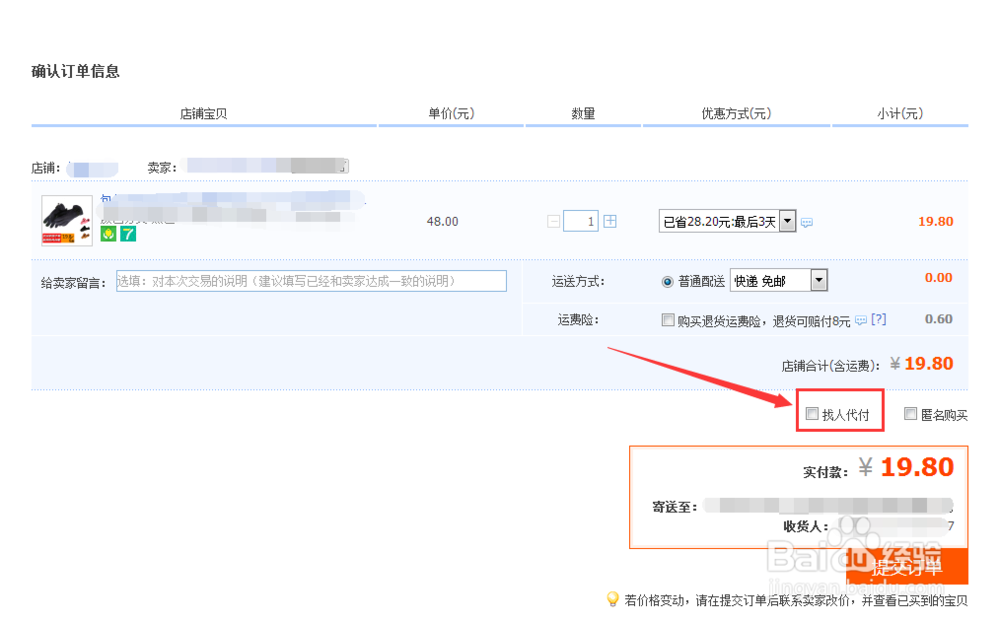This screenshot has width=1000, height=622.
Task: Click the tooltip icon next to shipping insurance text
Action: point(860,320)
